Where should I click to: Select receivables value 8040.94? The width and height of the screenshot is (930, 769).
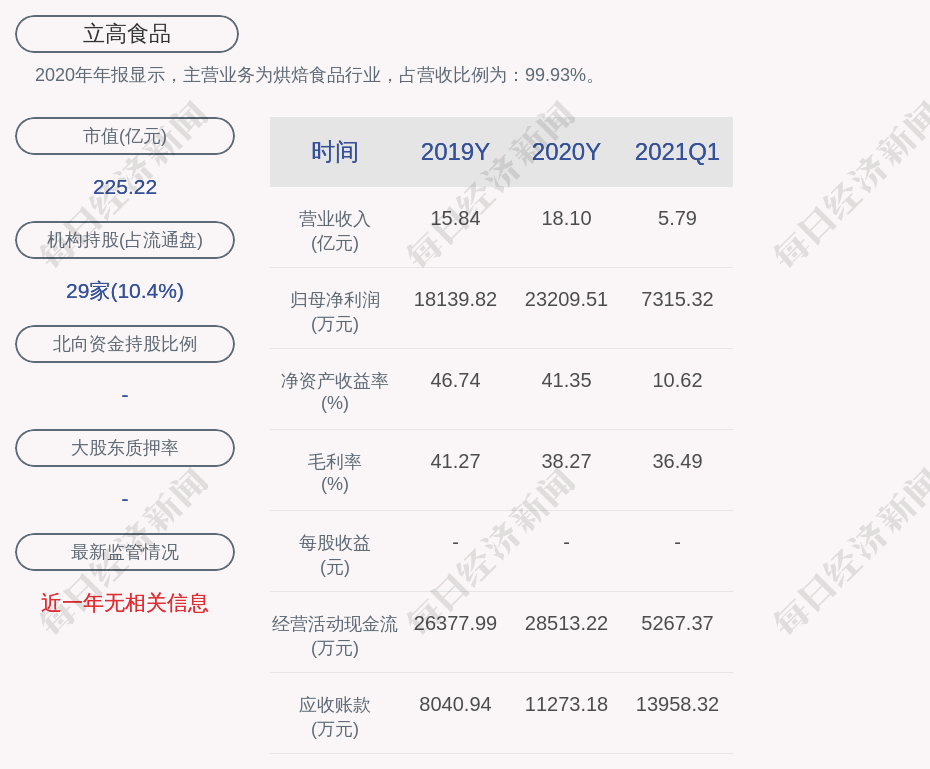coord(455,704)
